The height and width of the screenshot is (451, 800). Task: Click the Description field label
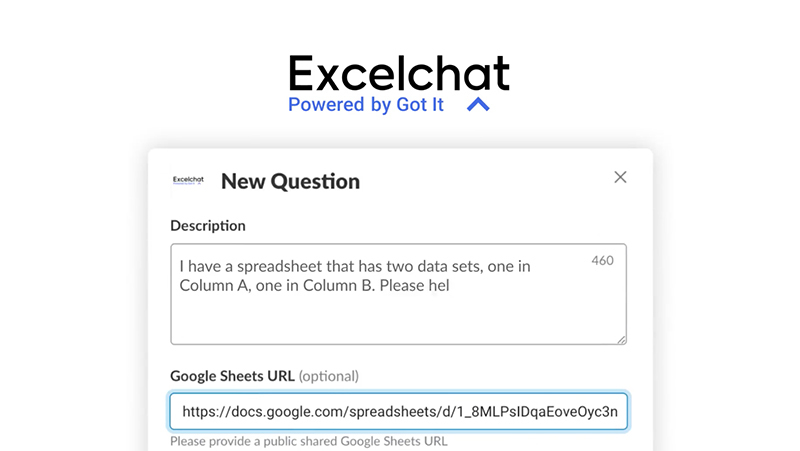point(208,226)
